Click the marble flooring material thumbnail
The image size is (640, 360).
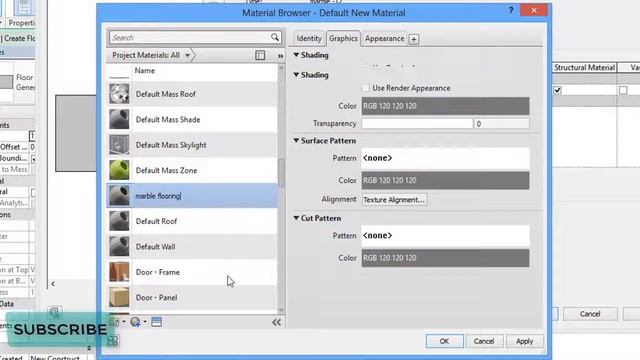[x=119, y=196]
